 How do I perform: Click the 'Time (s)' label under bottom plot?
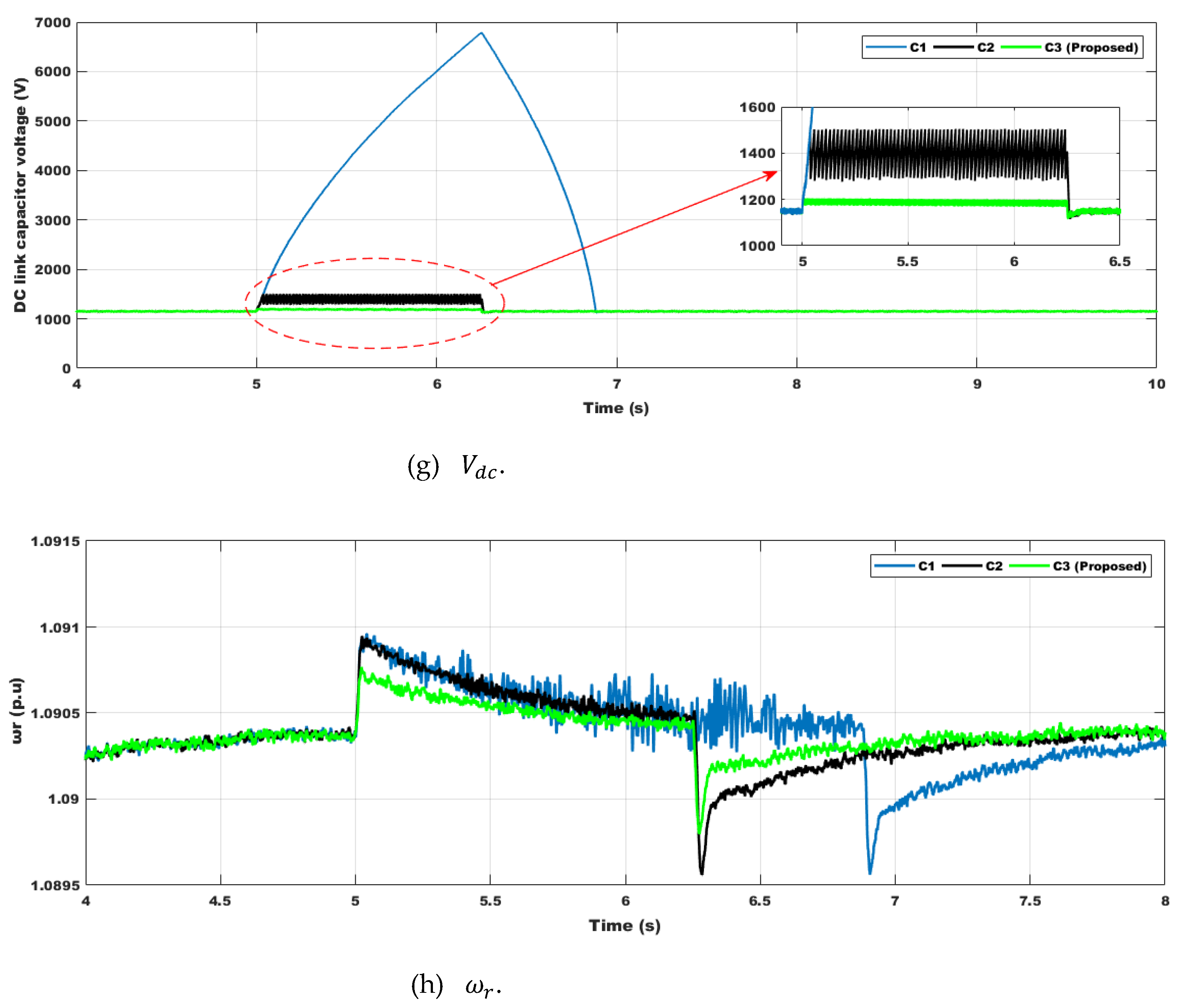[624, 925]
